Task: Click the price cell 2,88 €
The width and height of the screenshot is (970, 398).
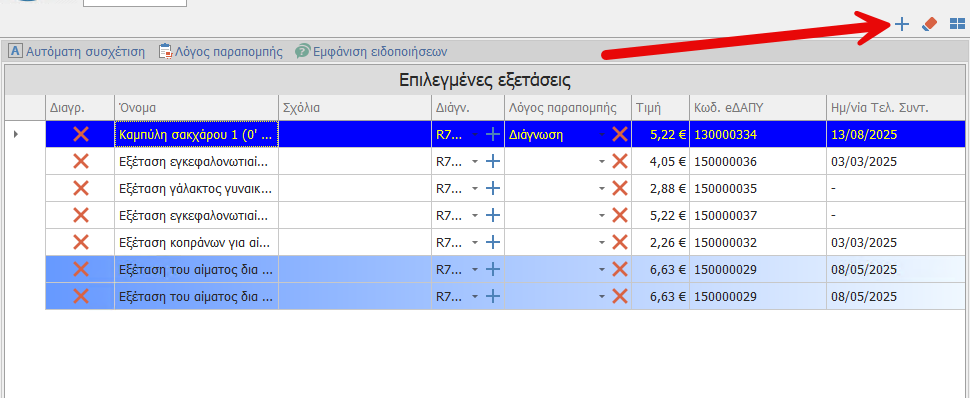Action: tap(661, 188)
